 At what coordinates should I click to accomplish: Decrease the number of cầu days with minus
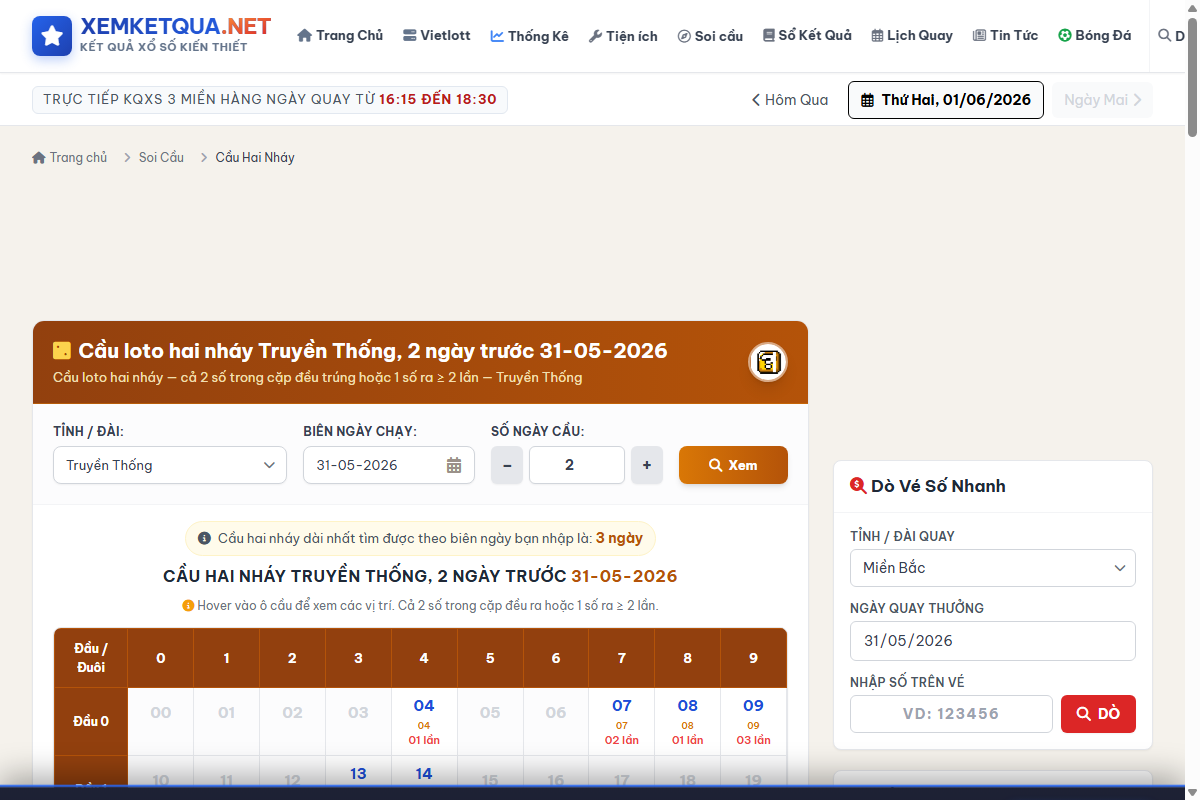(507, 465)
